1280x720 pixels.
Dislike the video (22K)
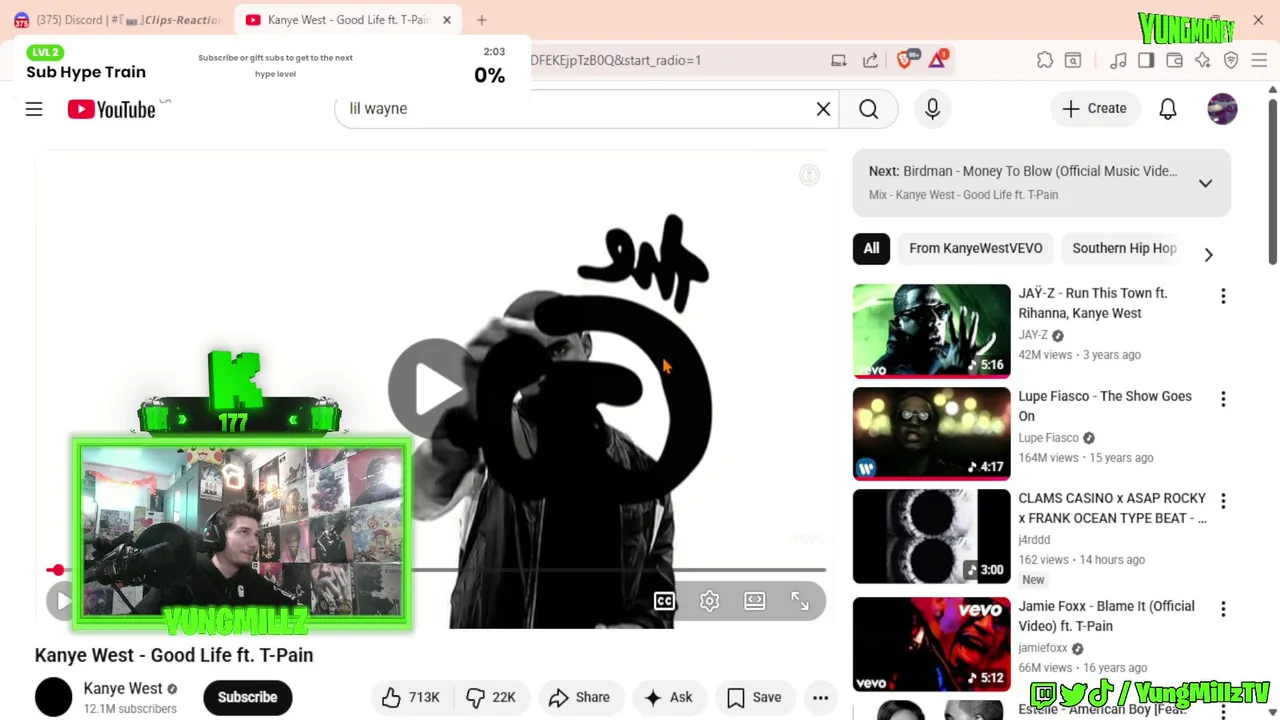(491, 697)
